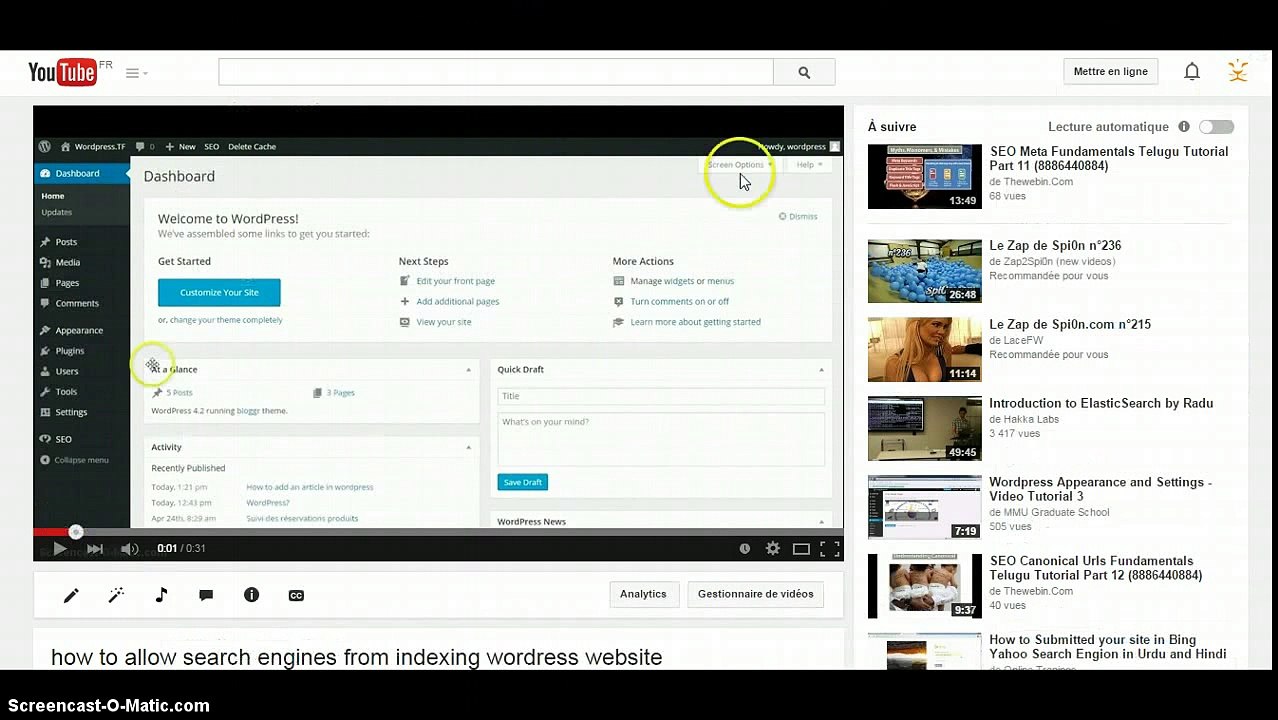This screenshot has height=720, width=1278.
Task: Click the MMU Graduate School channel name
Action: point(1056,512)
